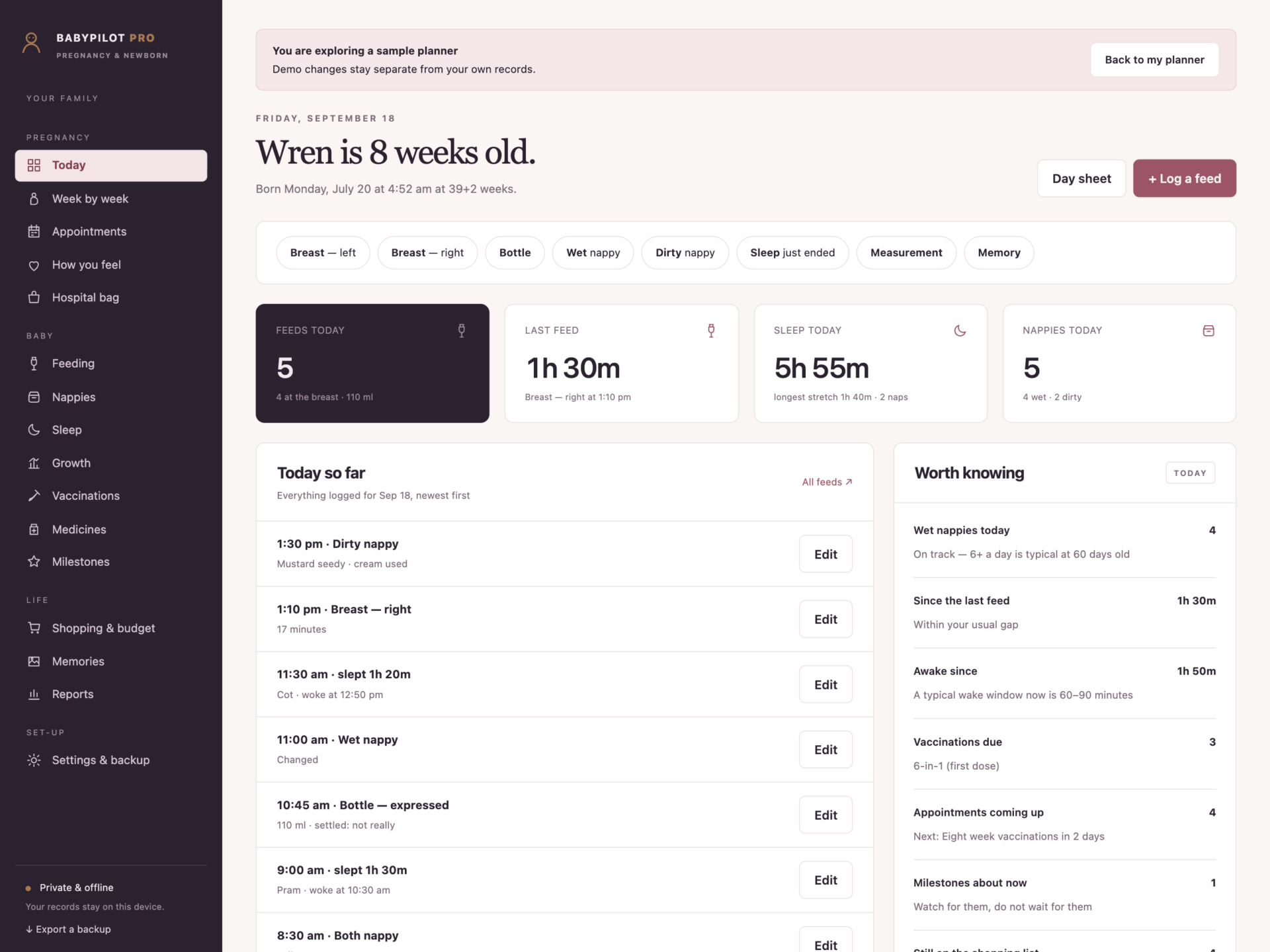Open the Medicines icon
The image size is (1270, 952).
pyautogui.click(x=34, y=529)
